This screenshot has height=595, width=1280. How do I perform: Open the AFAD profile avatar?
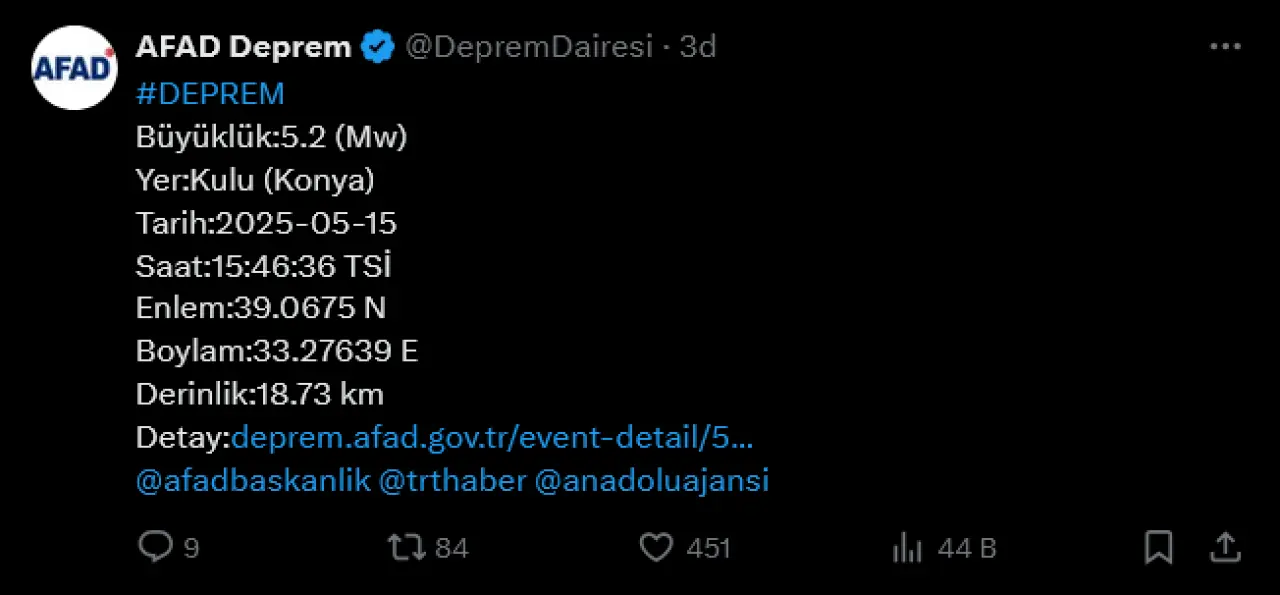tap(75, 67)
